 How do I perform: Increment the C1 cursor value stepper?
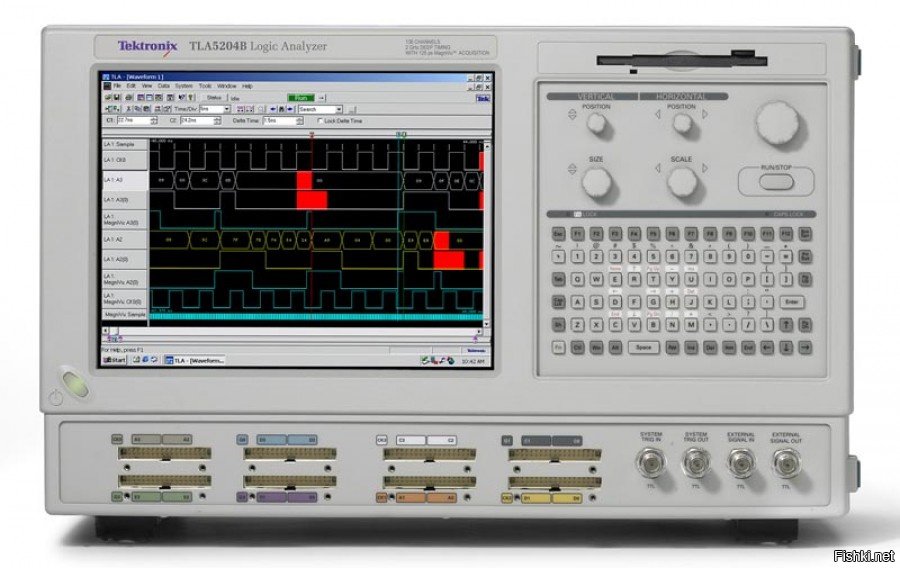coord(153,119)
